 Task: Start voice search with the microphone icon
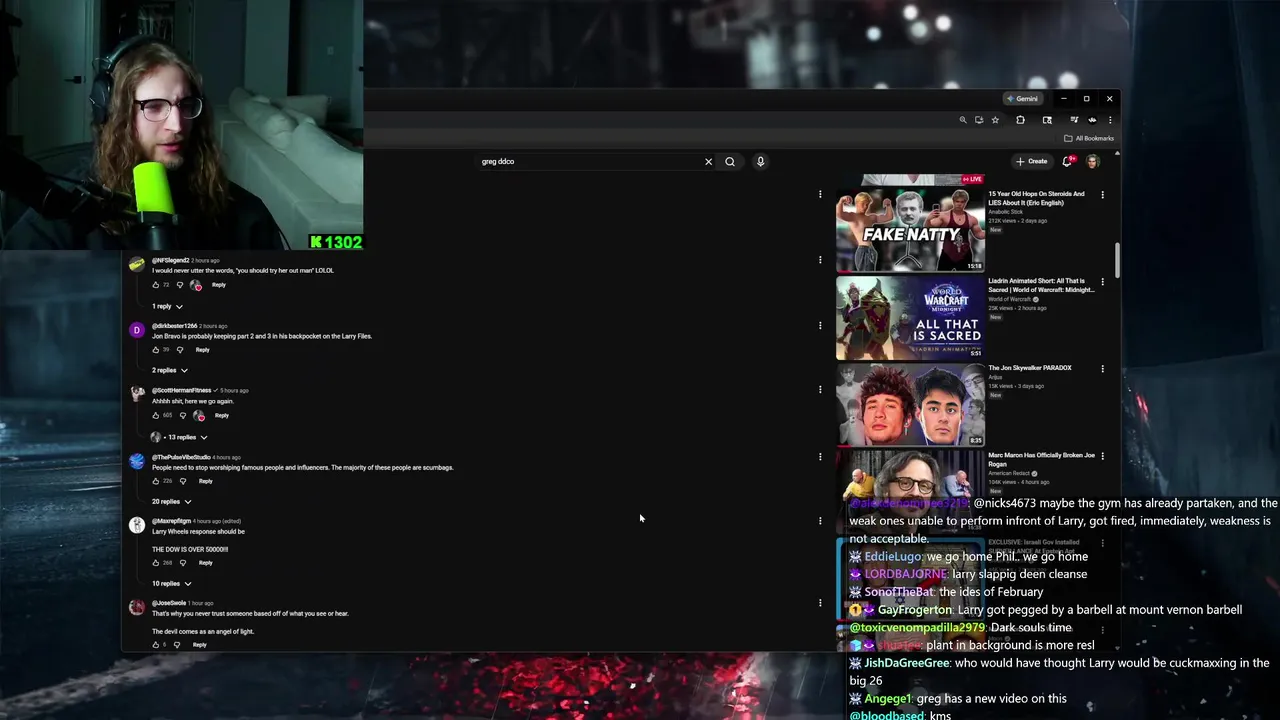point(760,161)
